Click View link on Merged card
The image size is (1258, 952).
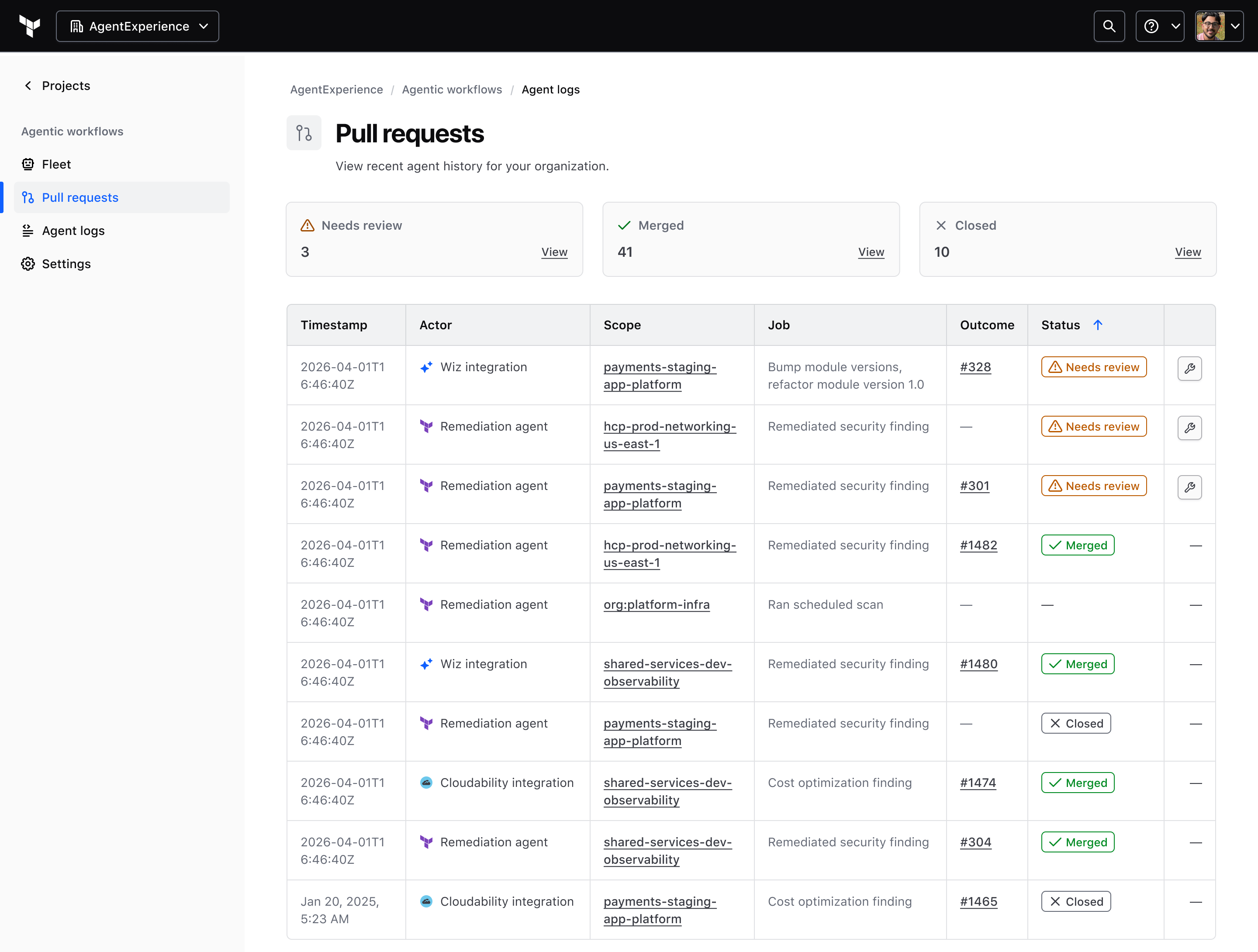[x=871, y=252]
